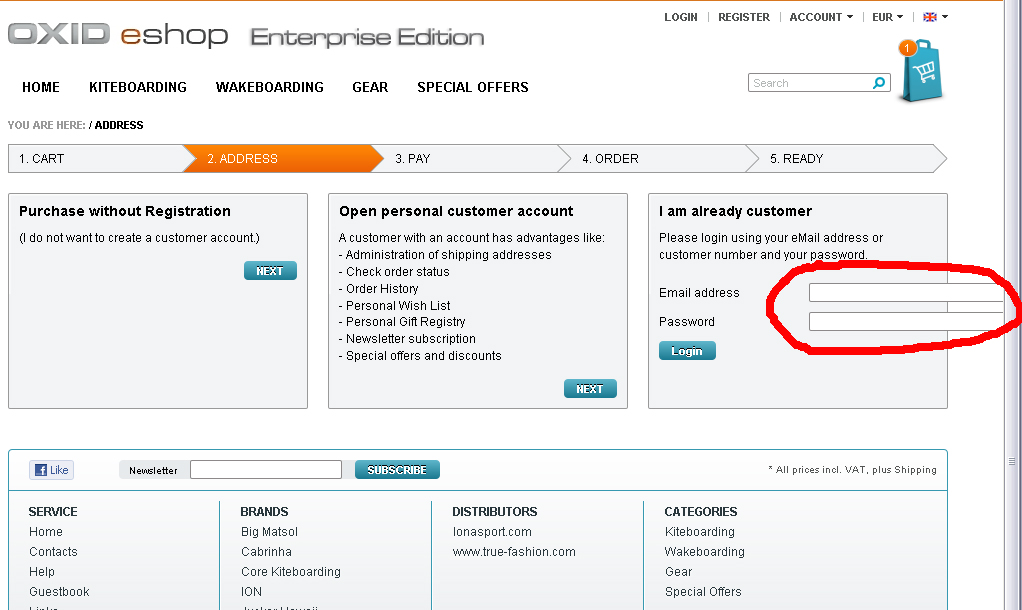This screenshot has width=1022, height=610.
Task: Open the Guestbook link in Service
Action: (59, 592)
